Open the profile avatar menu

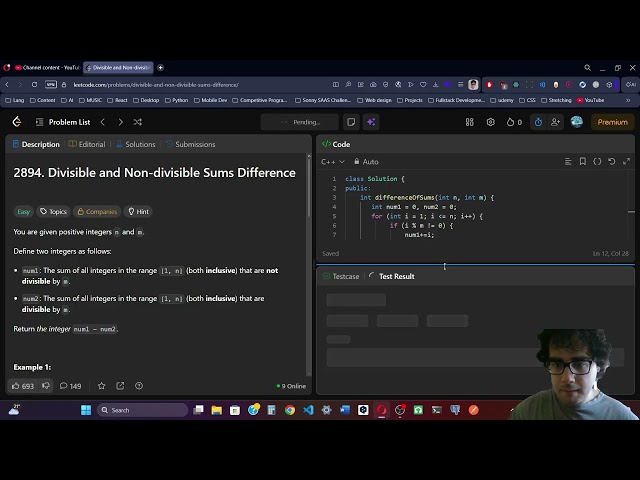[x=576, y=122]
